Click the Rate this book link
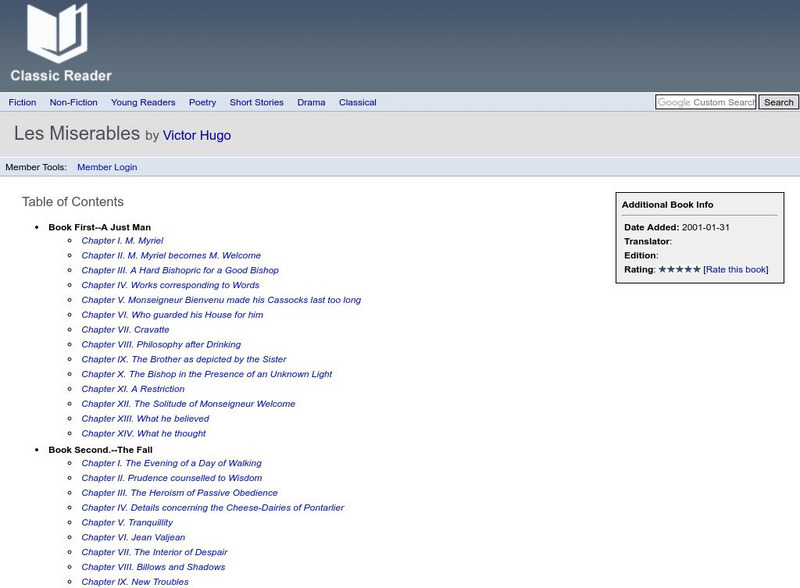 click(736, 270)
